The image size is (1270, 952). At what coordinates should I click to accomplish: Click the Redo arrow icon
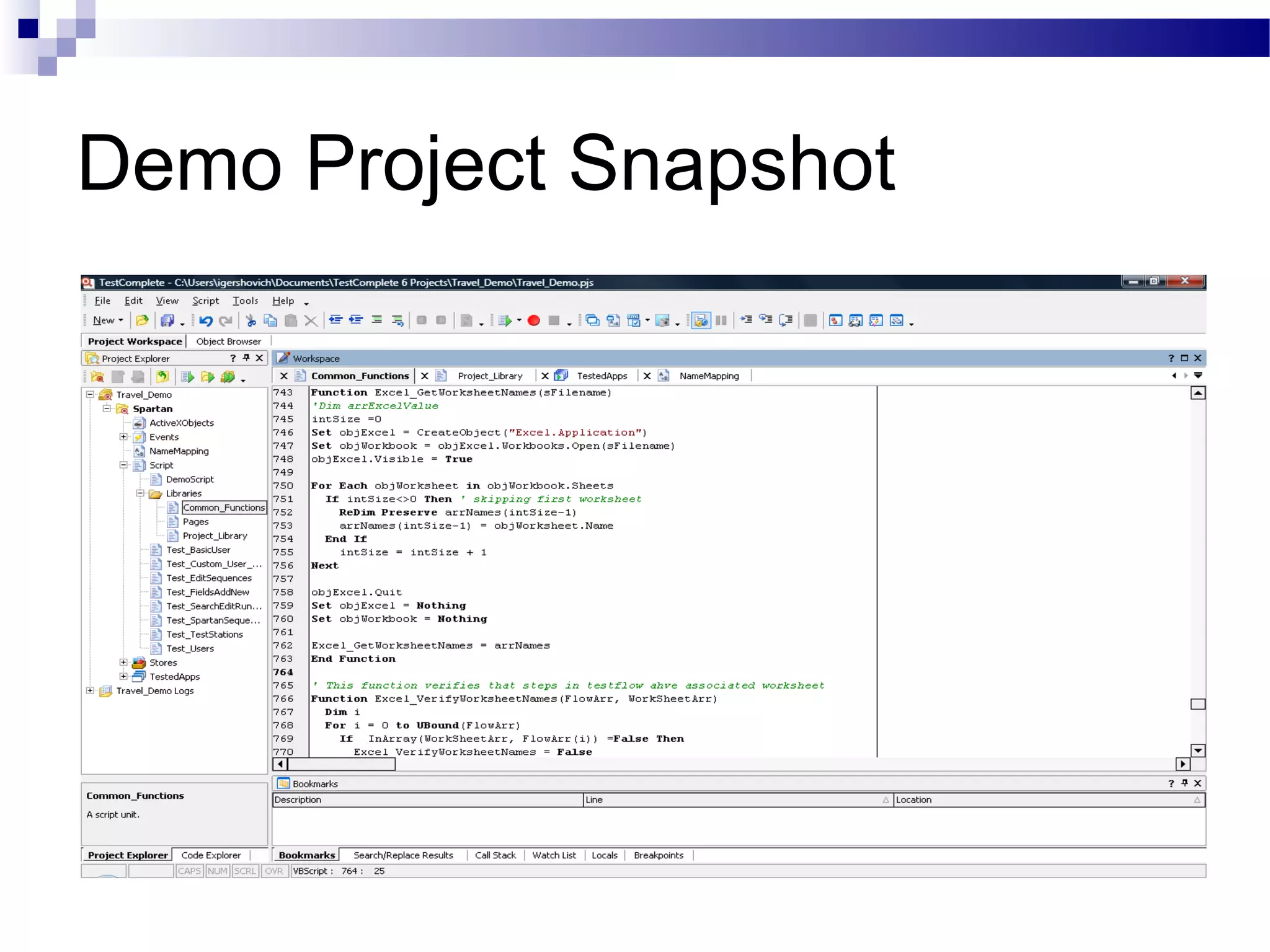[x=226, y=320]
